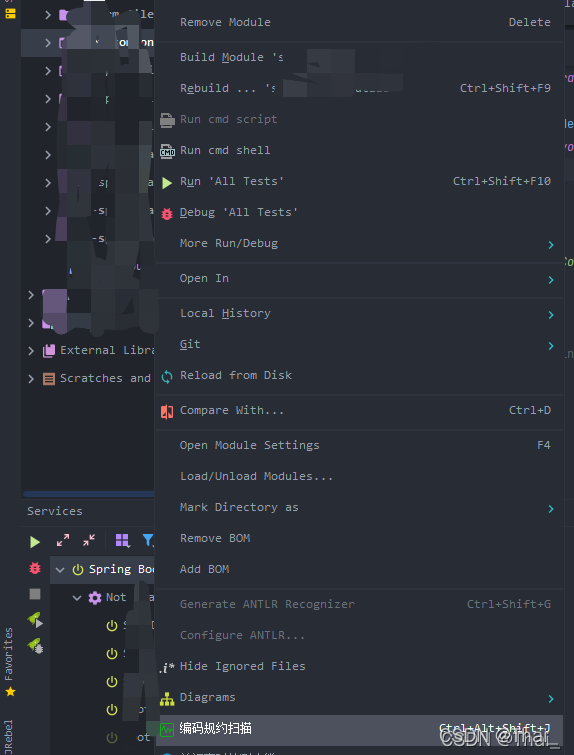Select the 编码规约扫描 menu entry
This screenshot has width=574, height=755.
tap(359, 729)
